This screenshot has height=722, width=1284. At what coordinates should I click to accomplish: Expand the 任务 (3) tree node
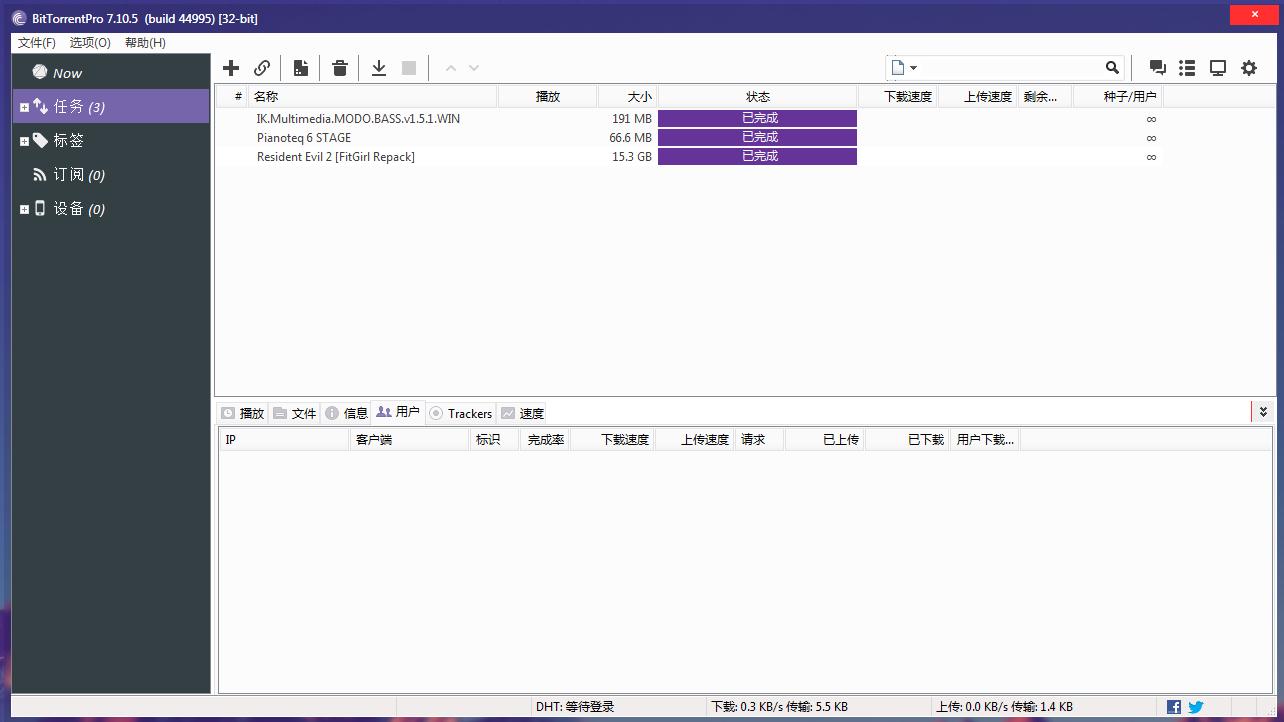coord(24,107)
